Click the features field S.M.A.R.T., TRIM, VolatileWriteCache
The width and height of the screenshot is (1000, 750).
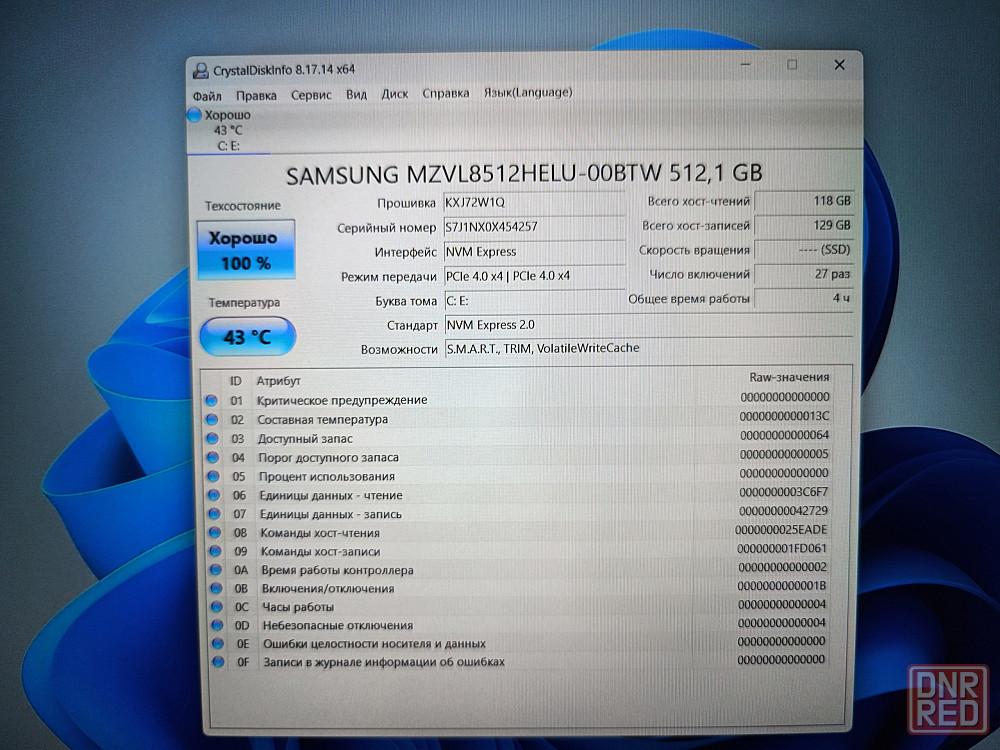tap(648, 348)
